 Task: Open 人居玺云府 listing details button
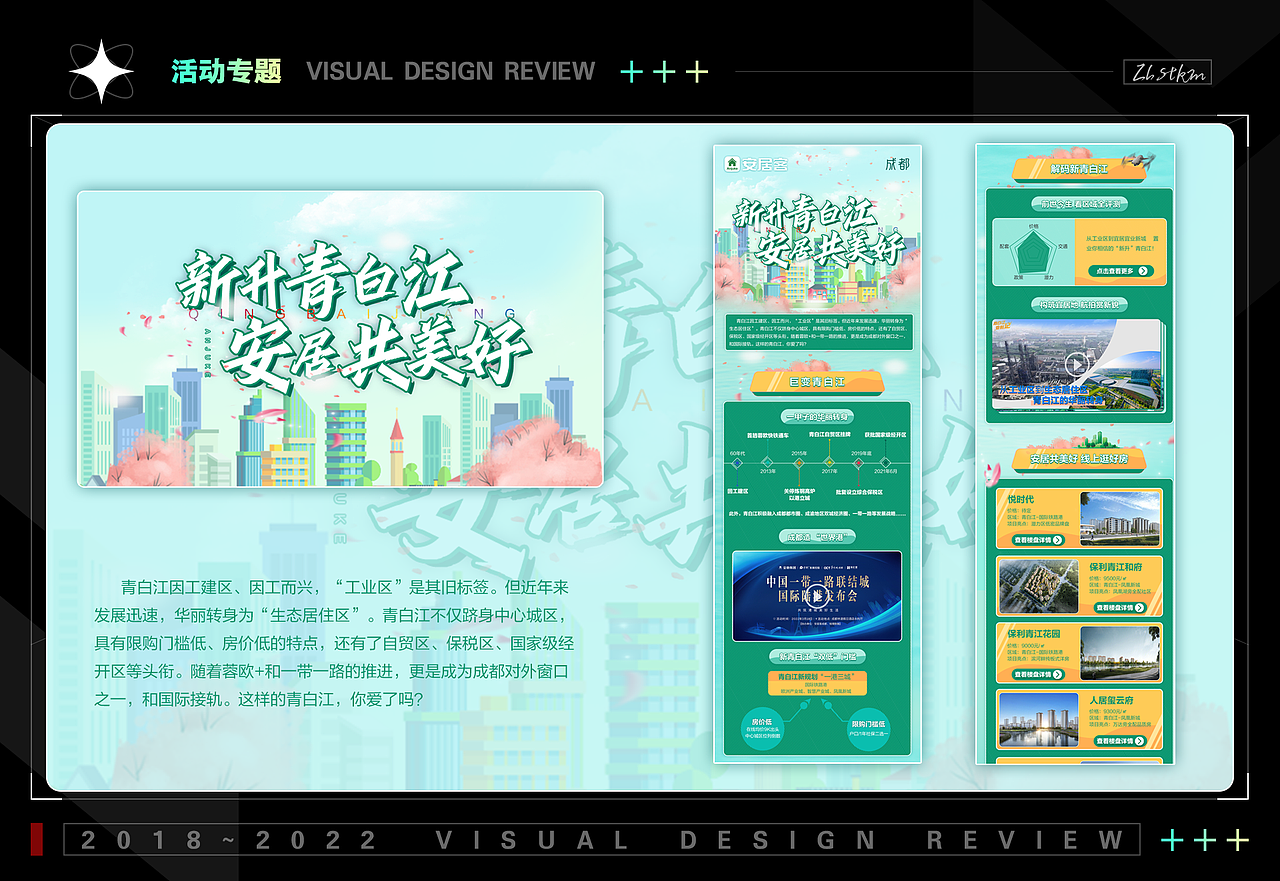(1120, 741)
